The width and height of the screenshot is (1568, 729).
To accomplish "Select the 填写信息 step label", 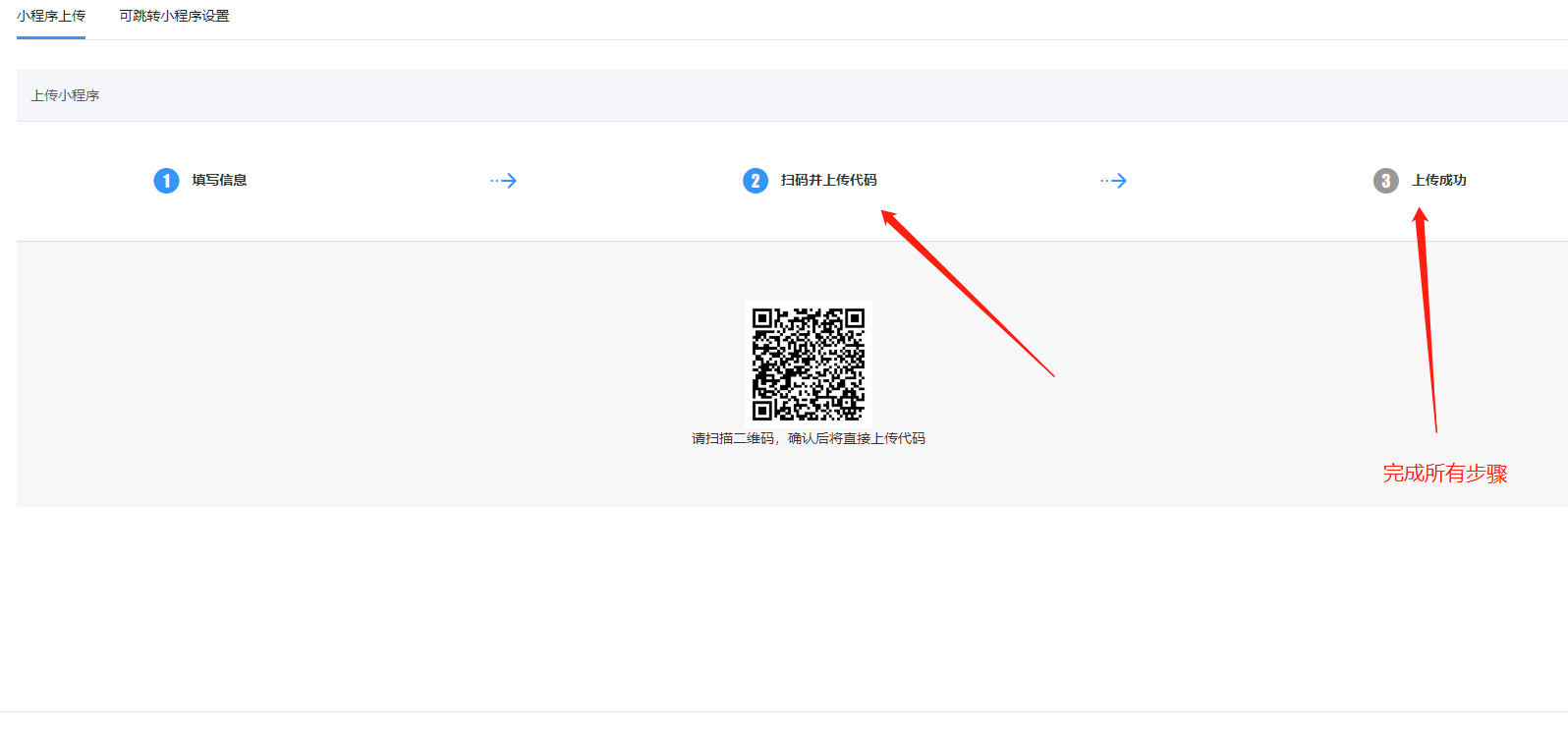I will pyautogui.click(x=219, y=180).
